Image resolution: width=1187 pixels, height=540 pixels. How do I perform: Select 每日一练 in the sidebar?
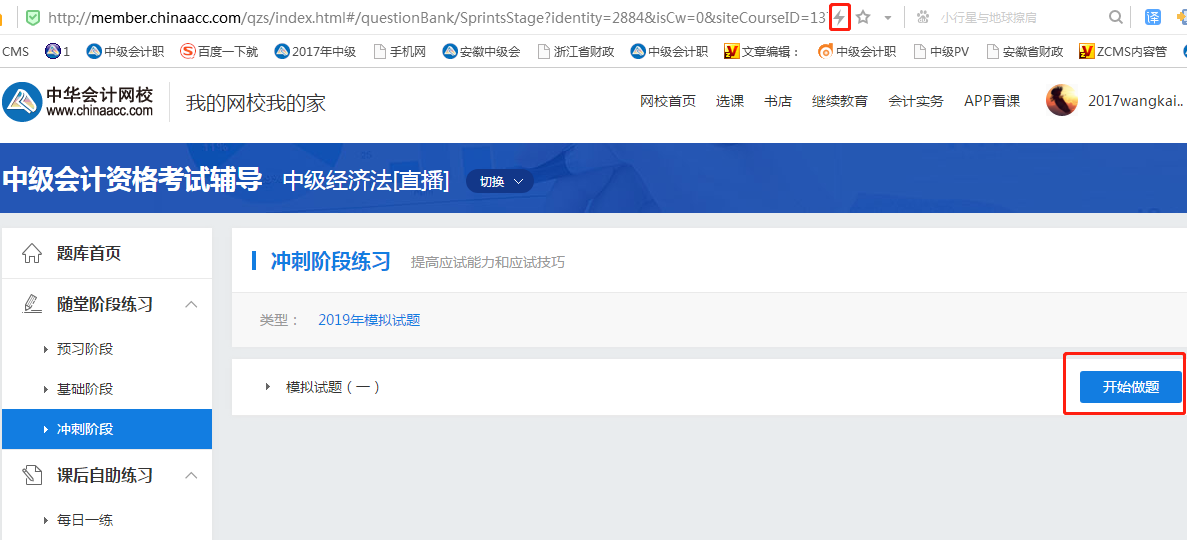pos(85,520)
